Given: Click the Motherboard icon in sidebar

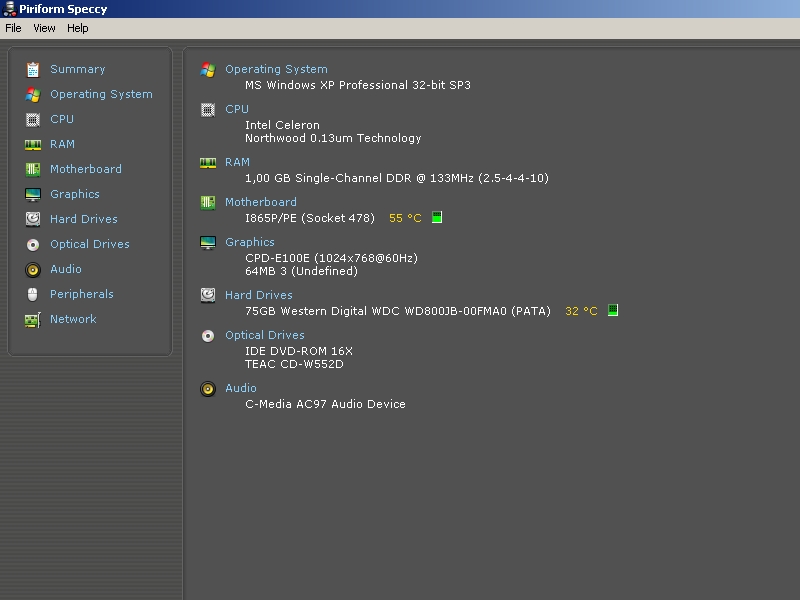Looking at the screenshot, I should (33, 169).
